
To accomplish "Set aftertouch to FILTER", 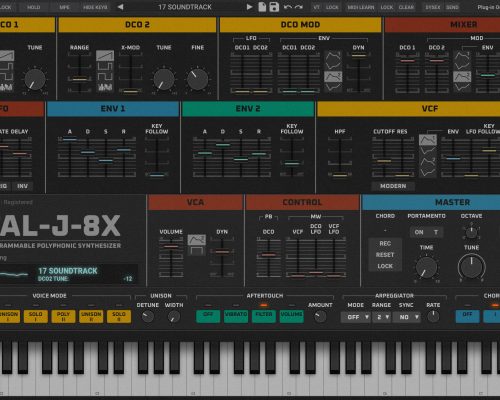I will 264,316.
